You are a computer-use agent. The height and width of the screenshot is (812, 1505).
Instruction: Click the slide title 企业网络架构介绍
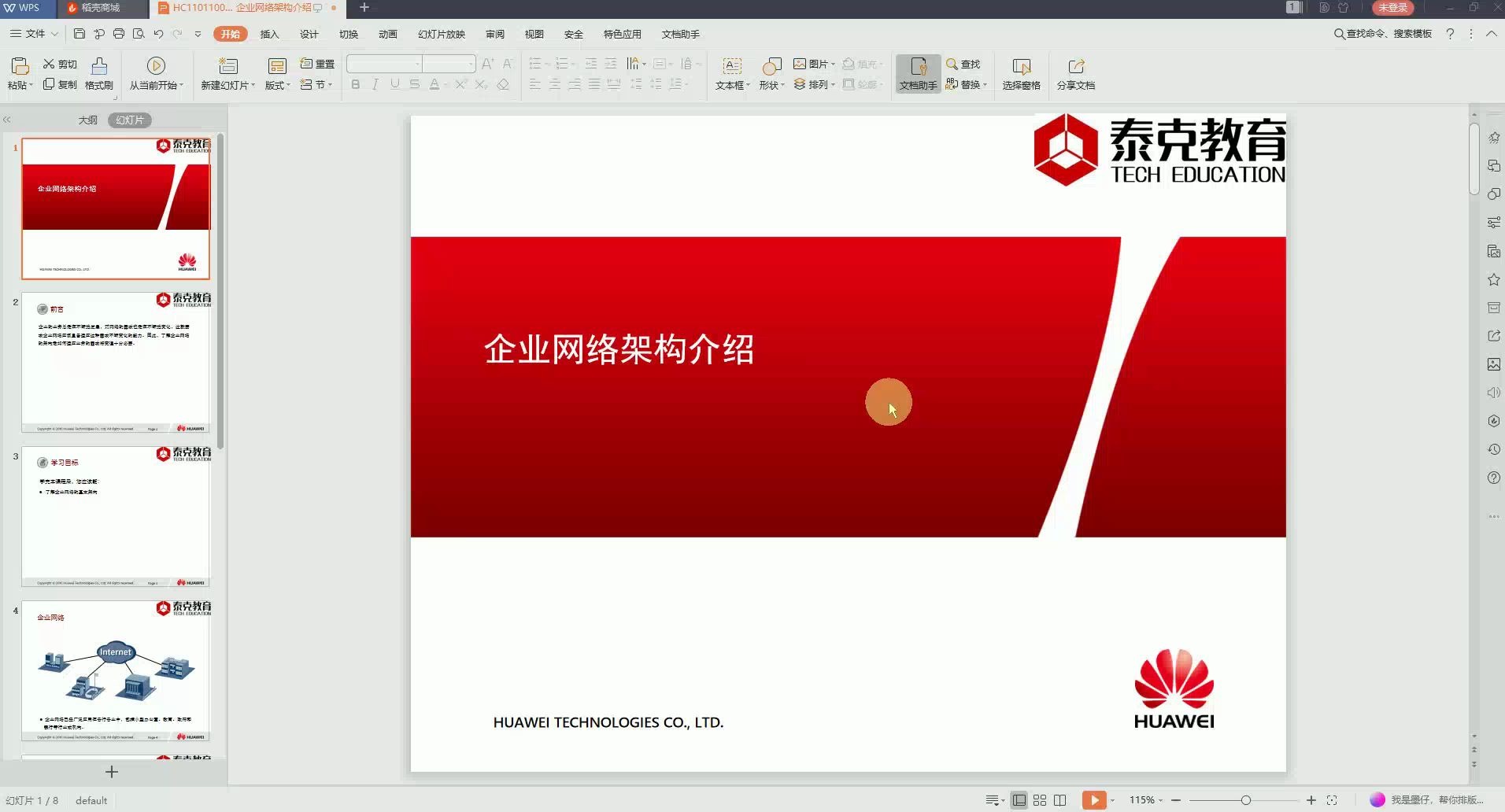coord(619,349)
